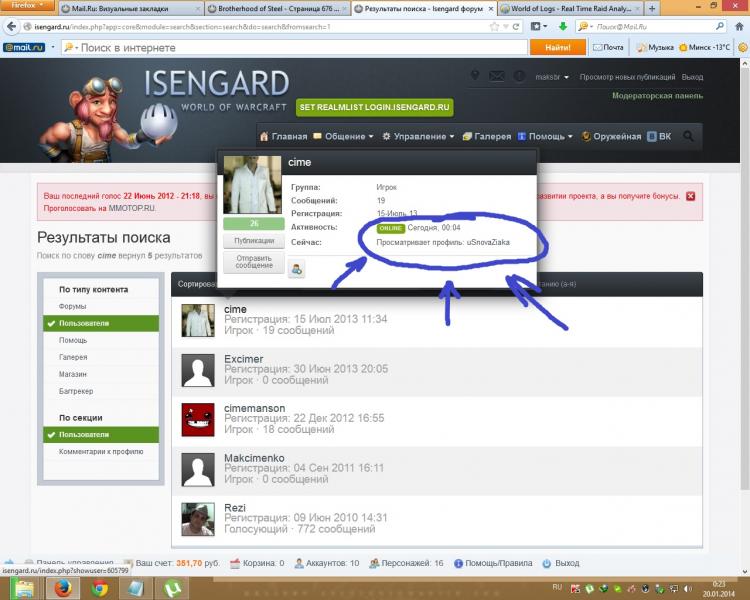
Task: Bookmark page with star icon
Action: 494,27
